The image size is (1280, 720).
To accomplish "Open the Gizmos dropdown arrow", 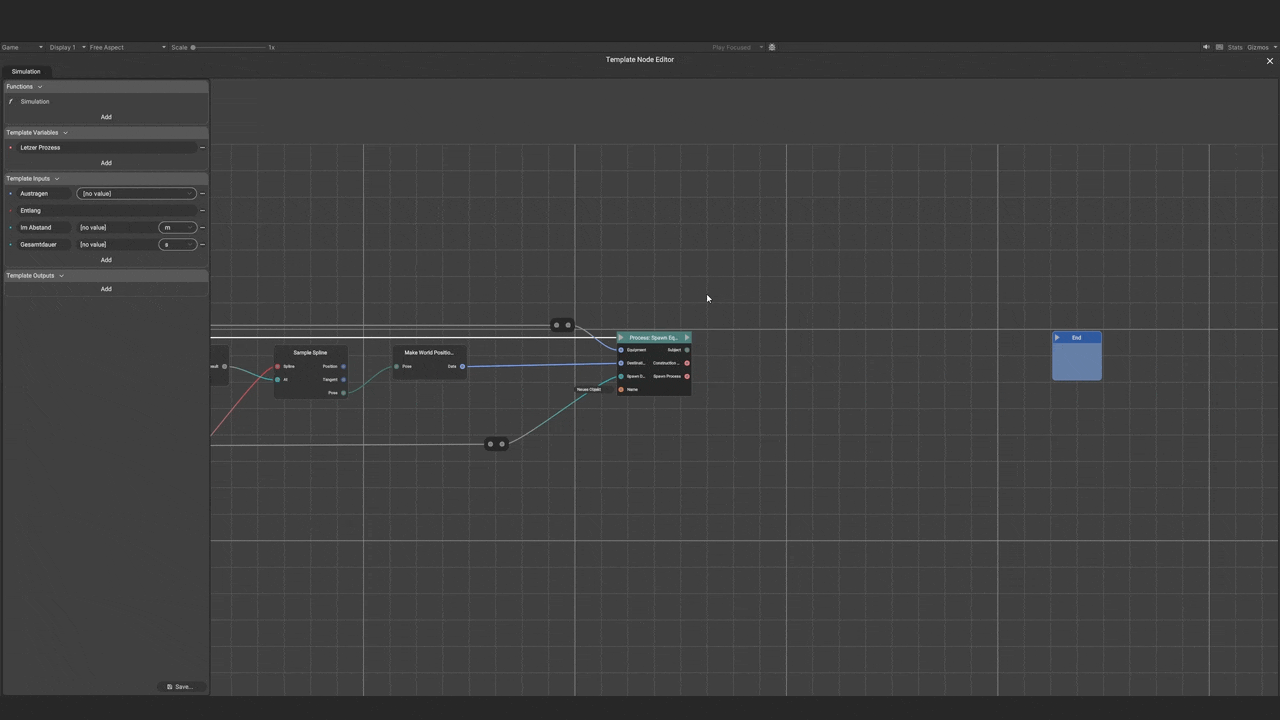I will 1275,47.
